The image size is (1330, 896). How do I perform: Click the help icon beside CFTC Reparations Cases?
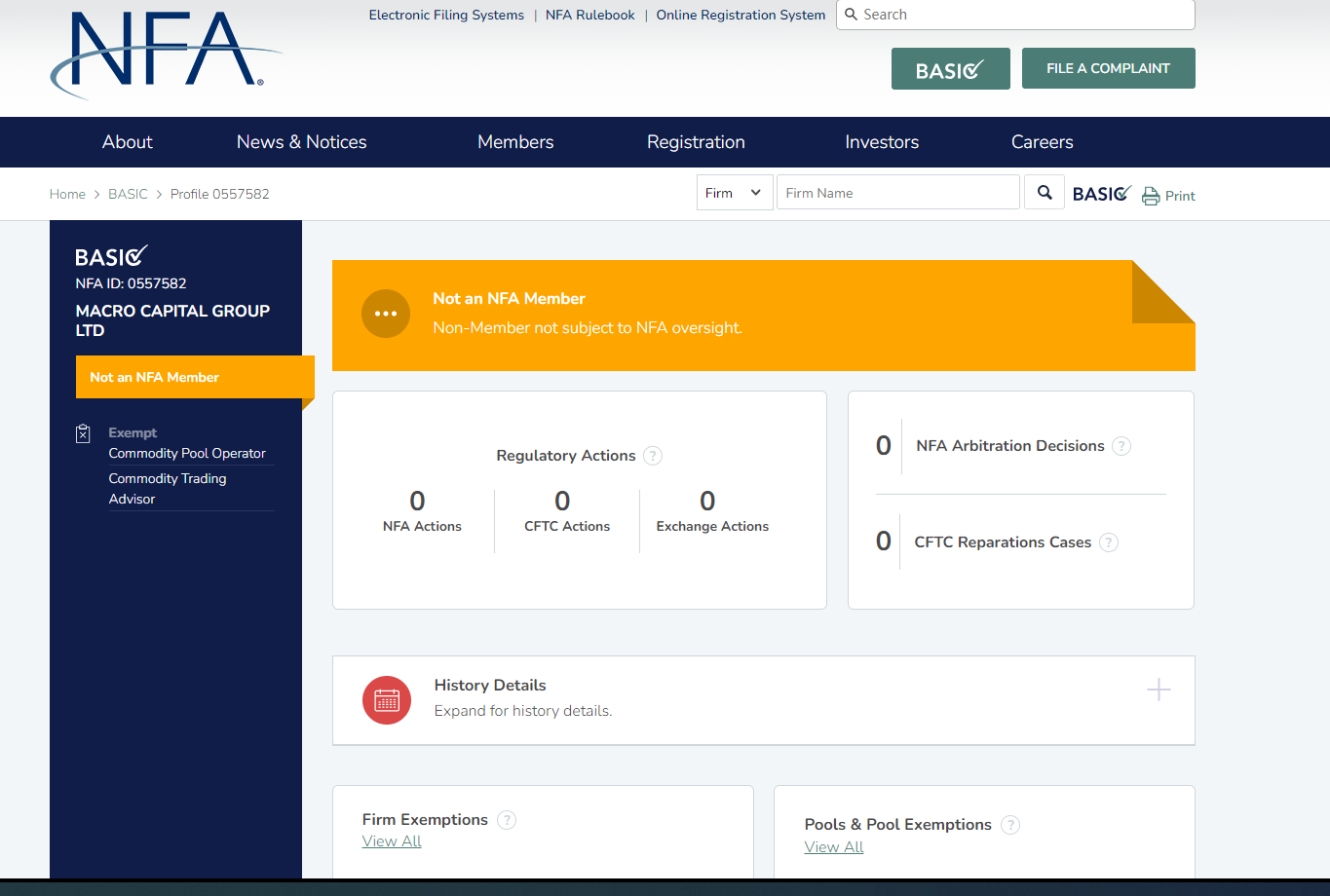click(x=1109, y=542)
